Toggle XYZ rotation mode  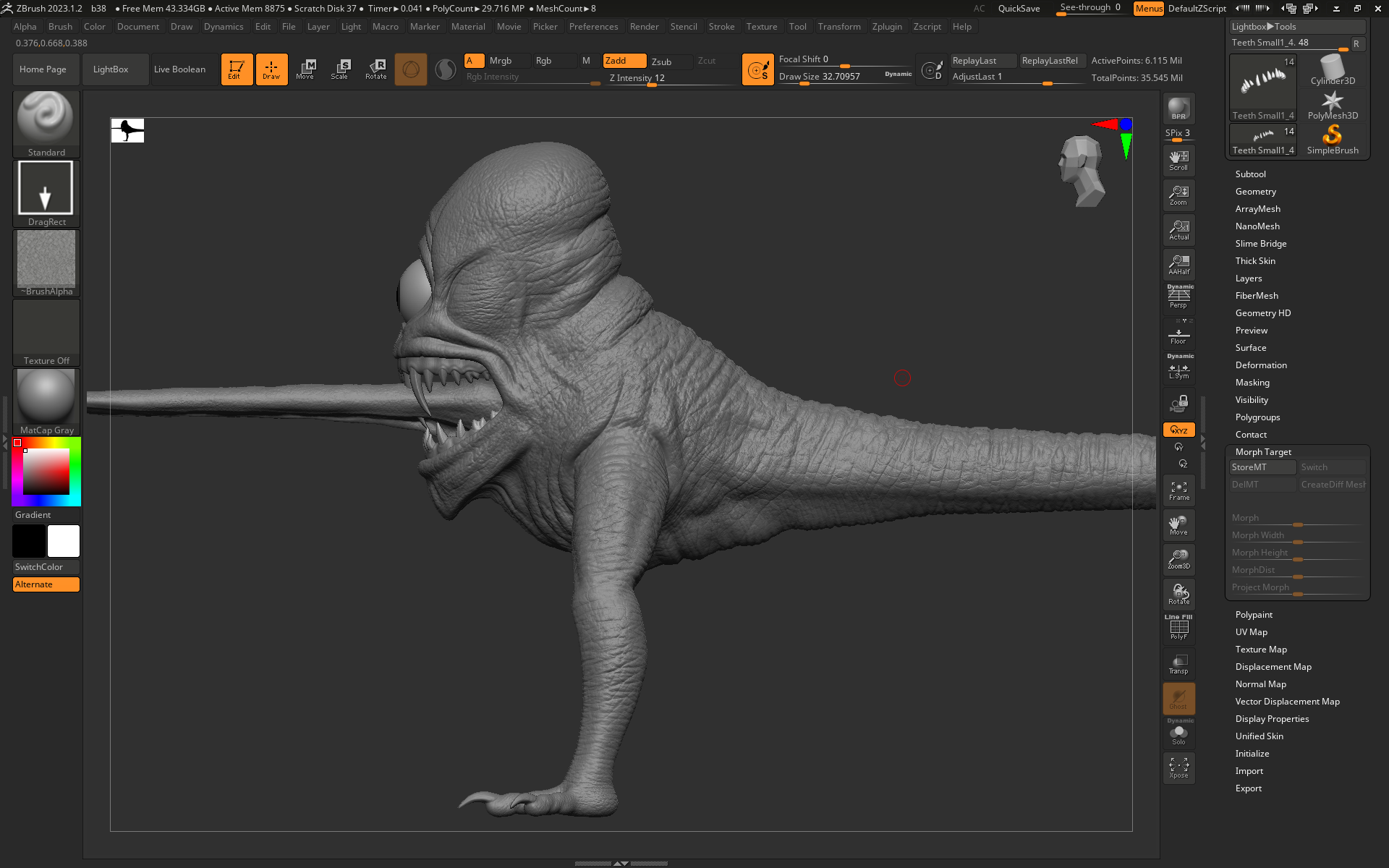click(x=1178, y=430)
